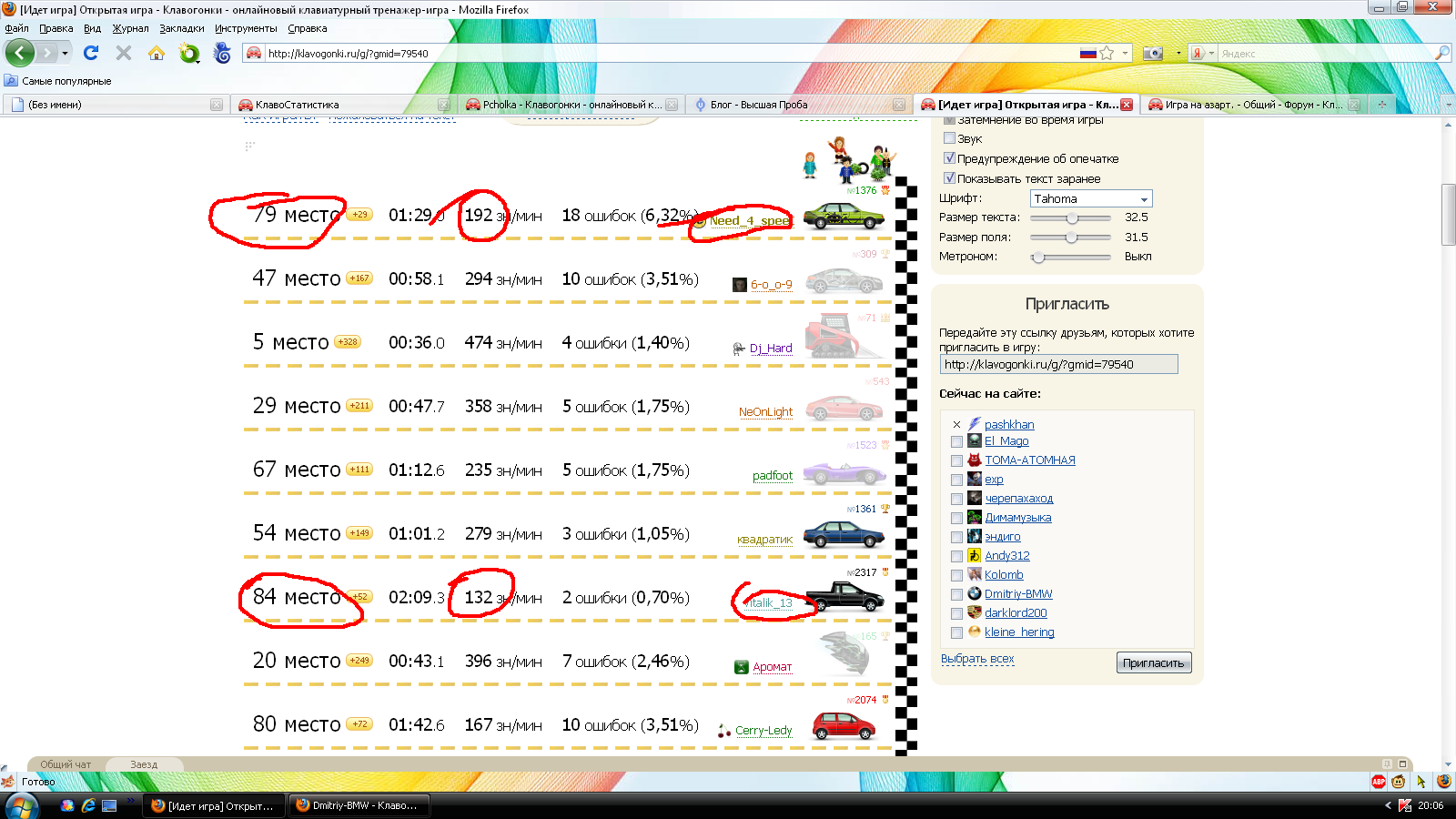
Task: Bookmark this page with the star icon
Action: (1107, 53)
